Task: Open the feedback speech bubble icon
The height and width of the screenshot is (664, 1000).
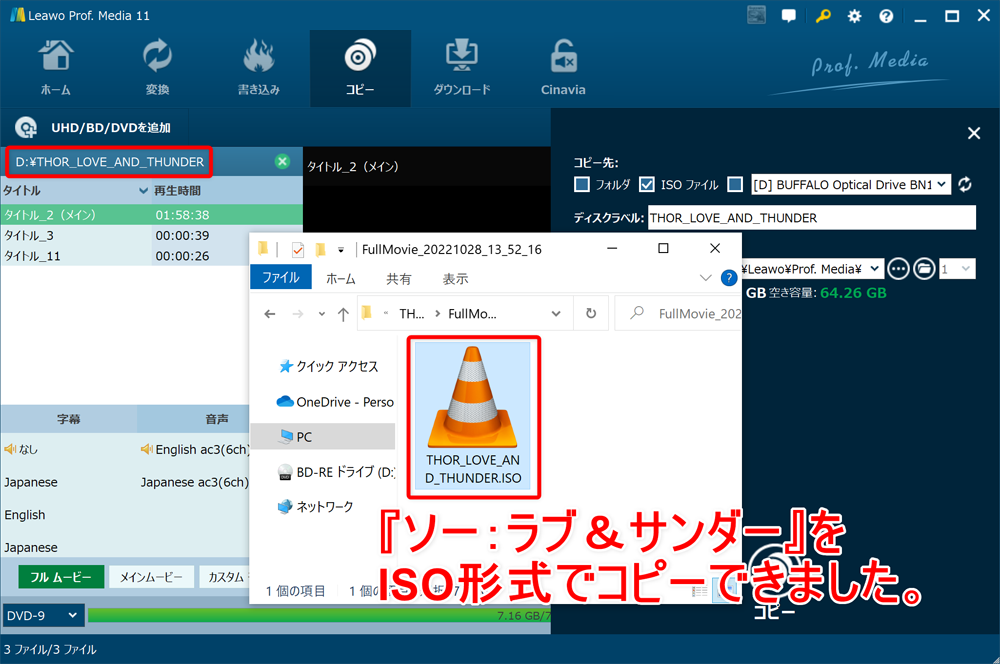Action: (x=789, y=16)
